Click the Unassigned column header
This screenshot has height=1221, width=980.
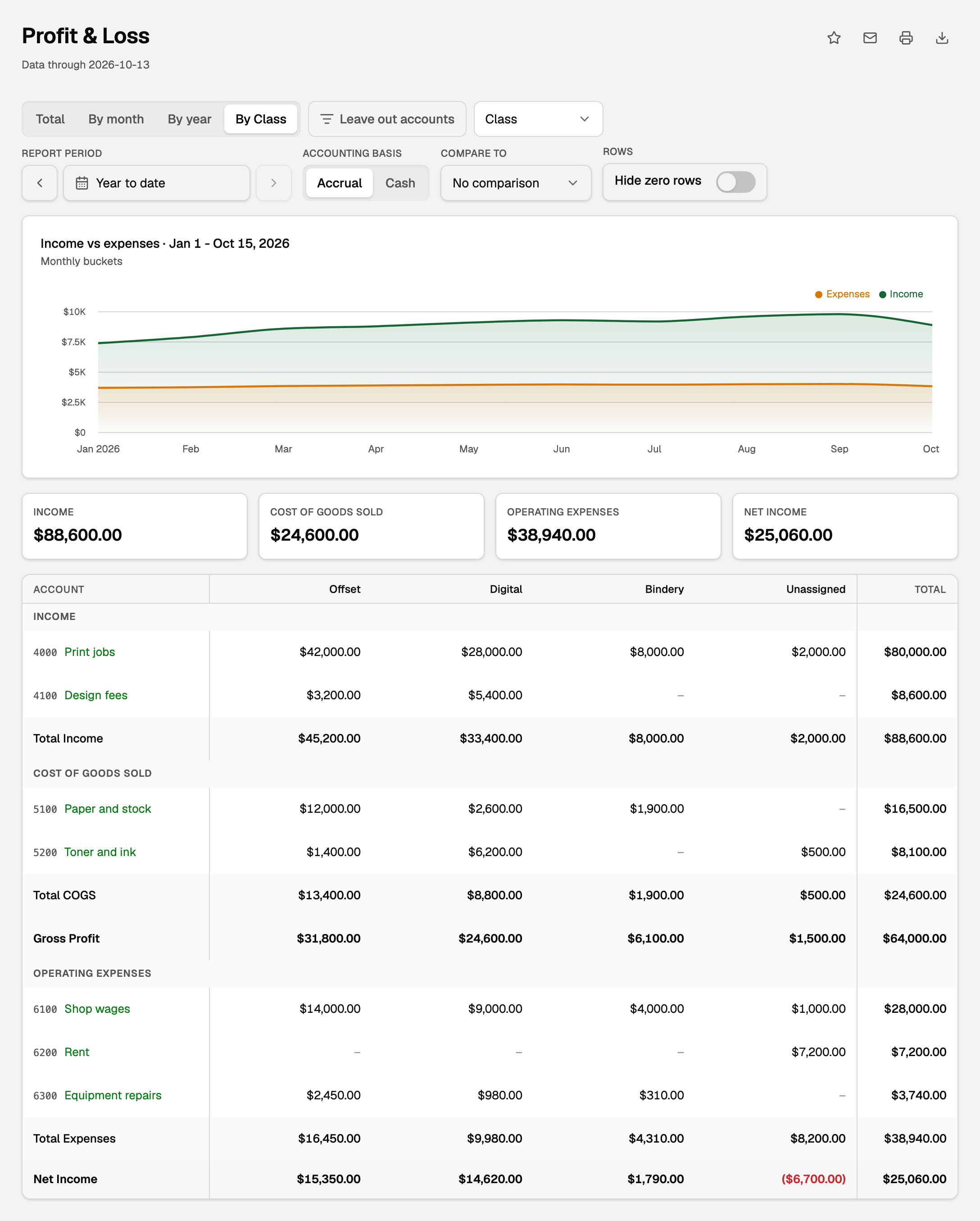(815, 589)
